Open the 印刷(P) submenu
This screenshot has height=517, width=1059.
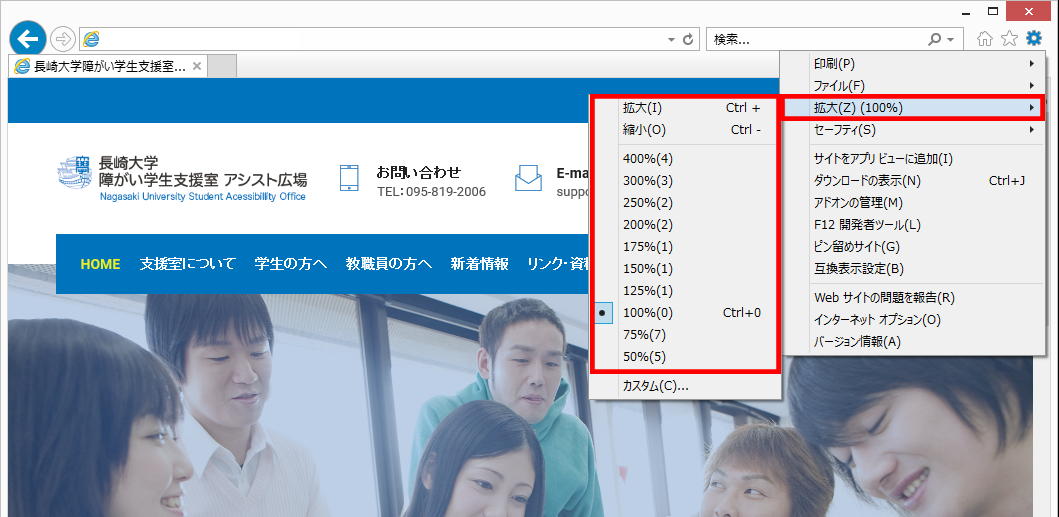913,64
